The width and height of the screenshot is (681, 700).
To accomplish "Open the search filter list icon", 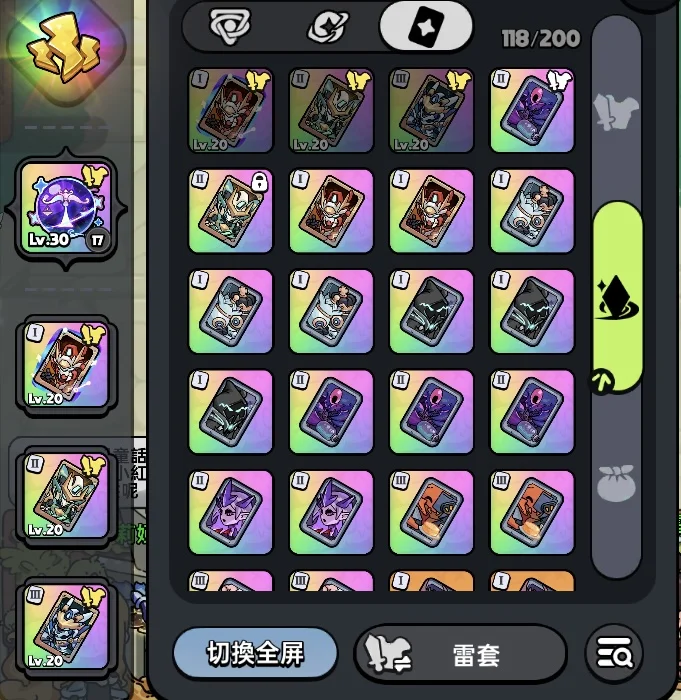I will pos(614,654).
